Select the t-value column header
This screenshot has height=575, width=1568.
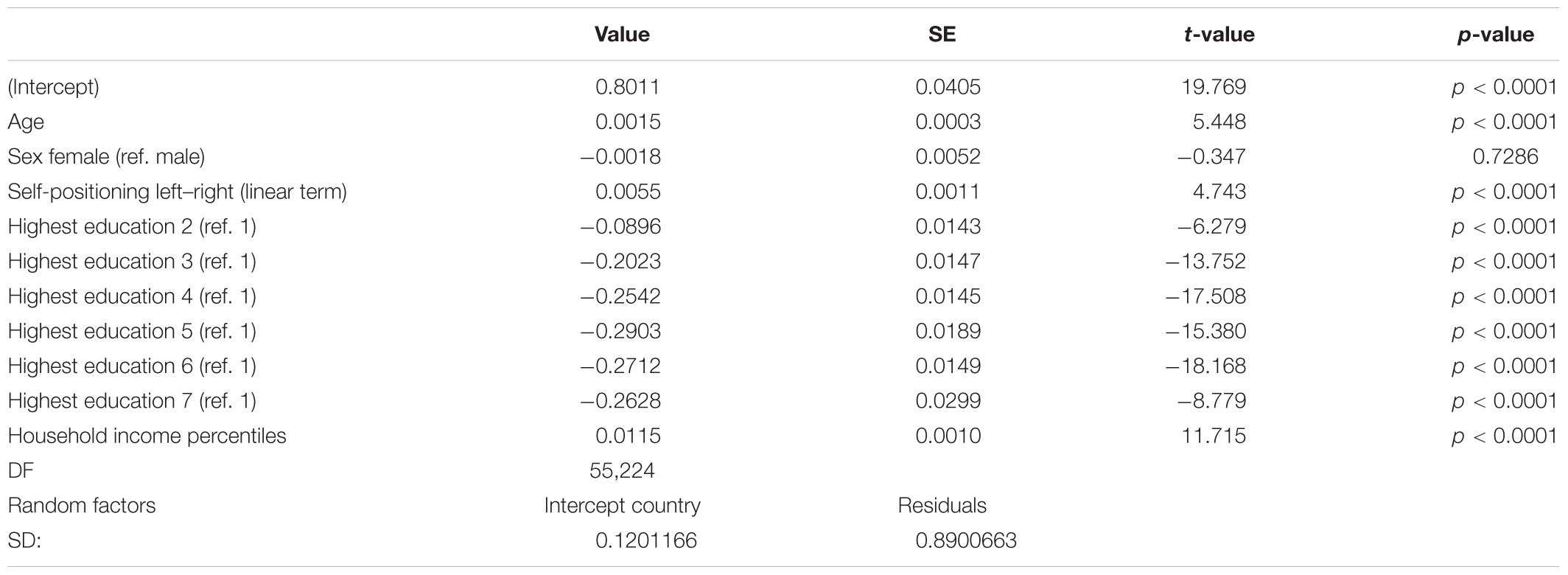(x=1219, y=35)
